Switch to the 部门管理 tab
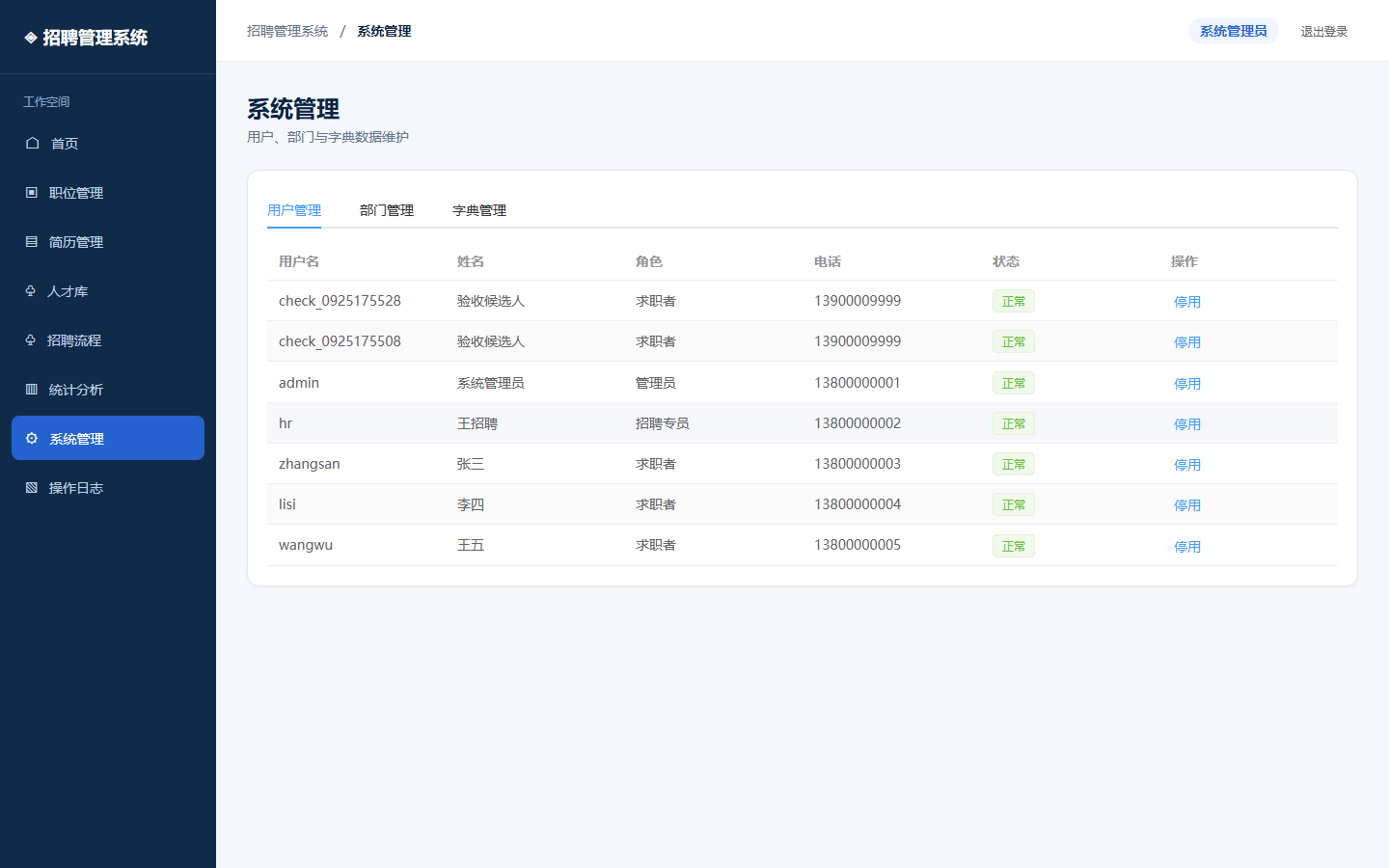This screenshot has height=868, width=1389. [x=387, y=210]
